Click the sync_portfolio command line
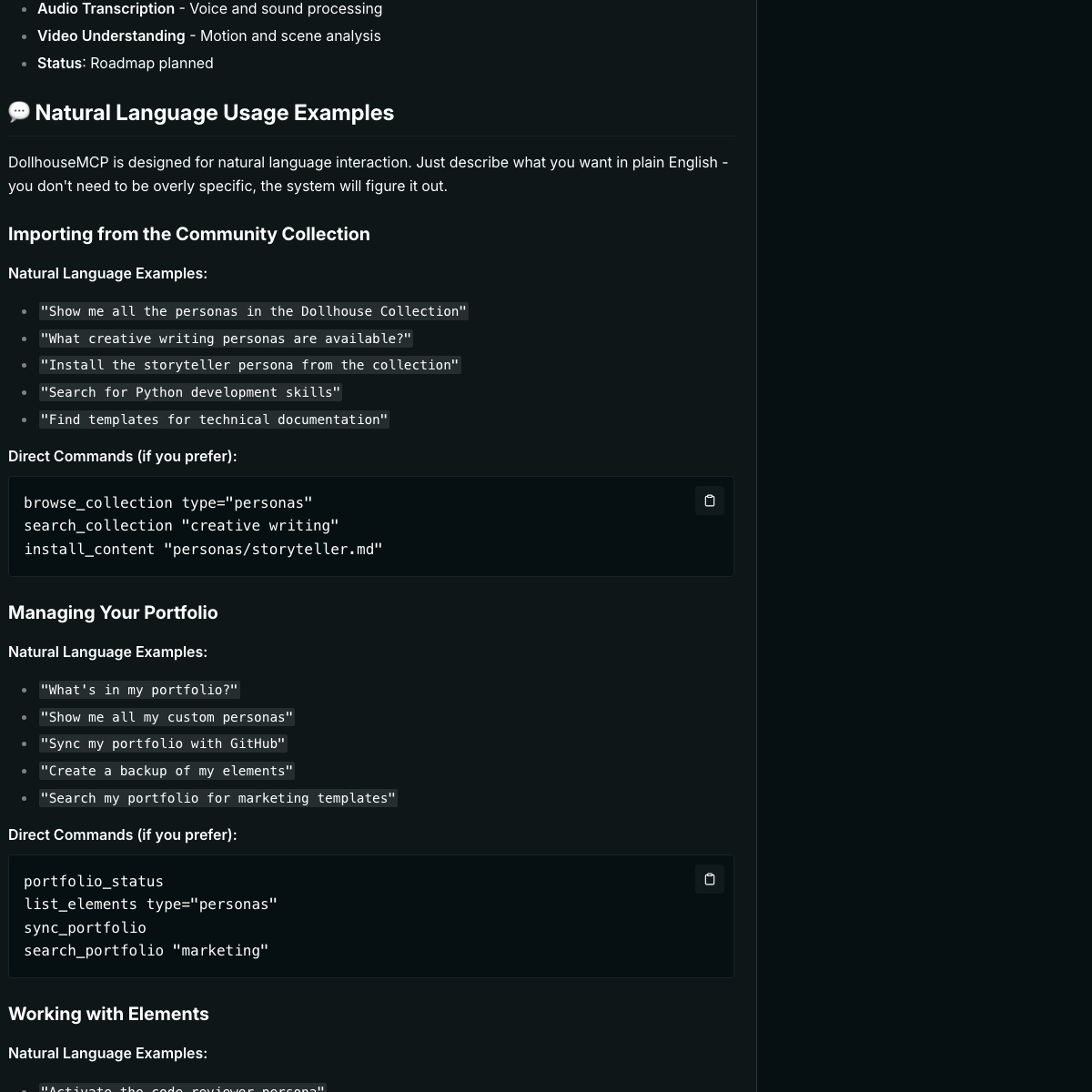 pos(85,928)
